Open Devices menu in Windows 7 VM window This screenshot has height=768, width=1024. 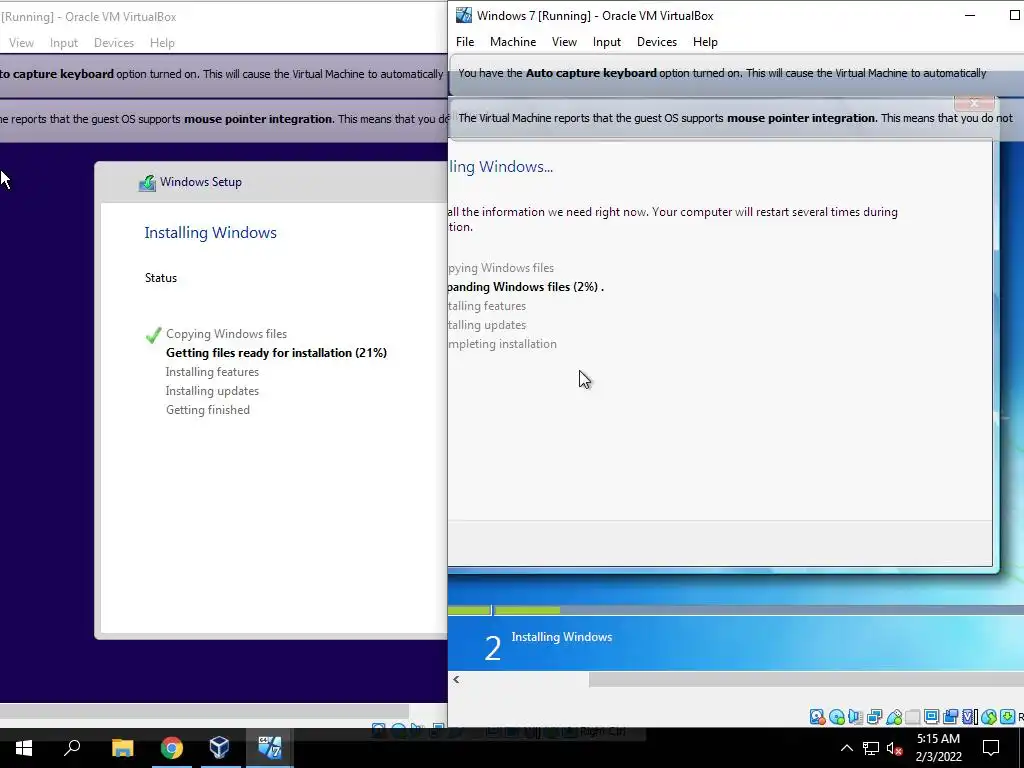coord(656,42)
